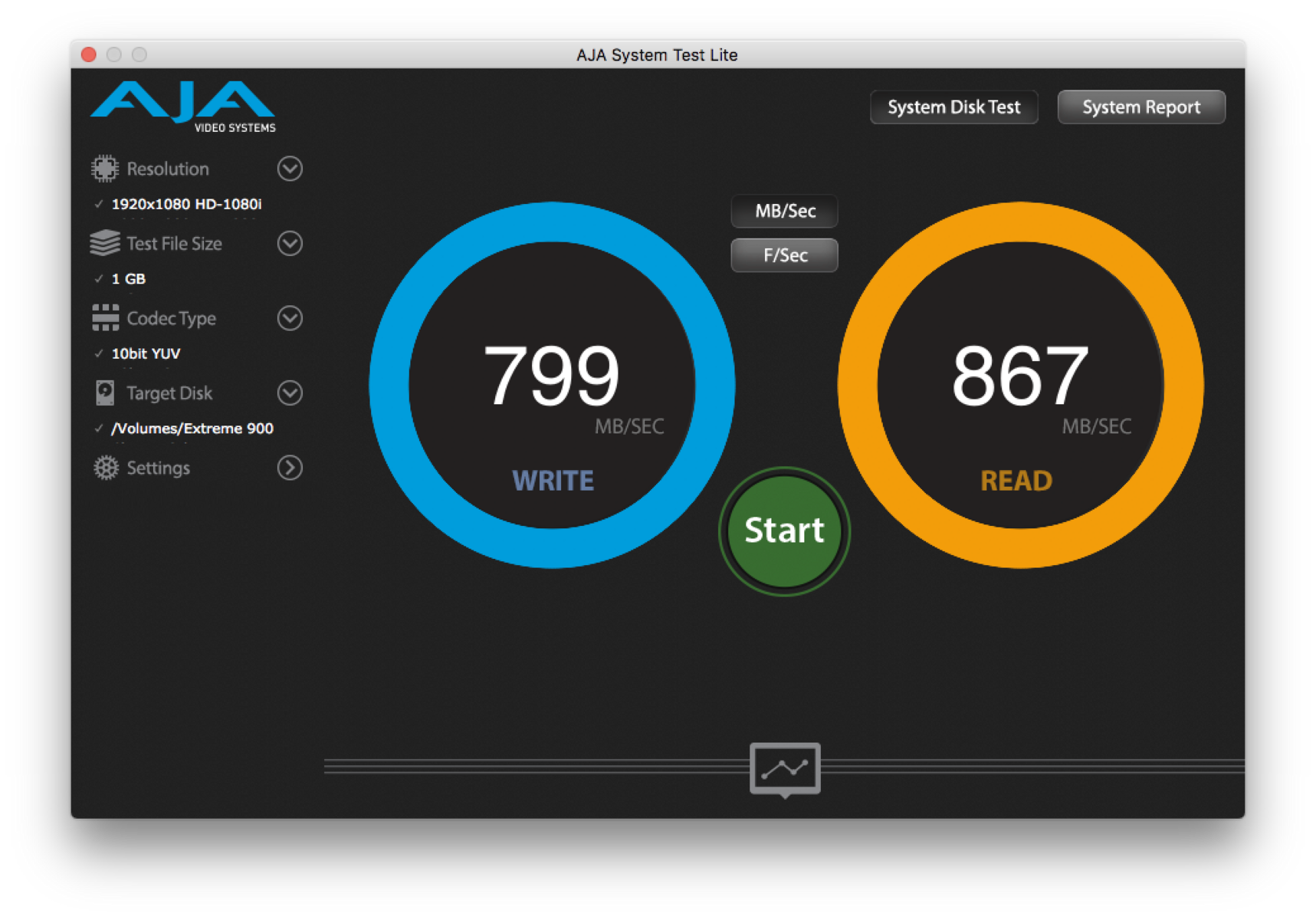Image resolution: width=1316 pixels, height=920 pixels.
Task: Close the AJA System Test Lite window
Action: (x=89, y=54)
